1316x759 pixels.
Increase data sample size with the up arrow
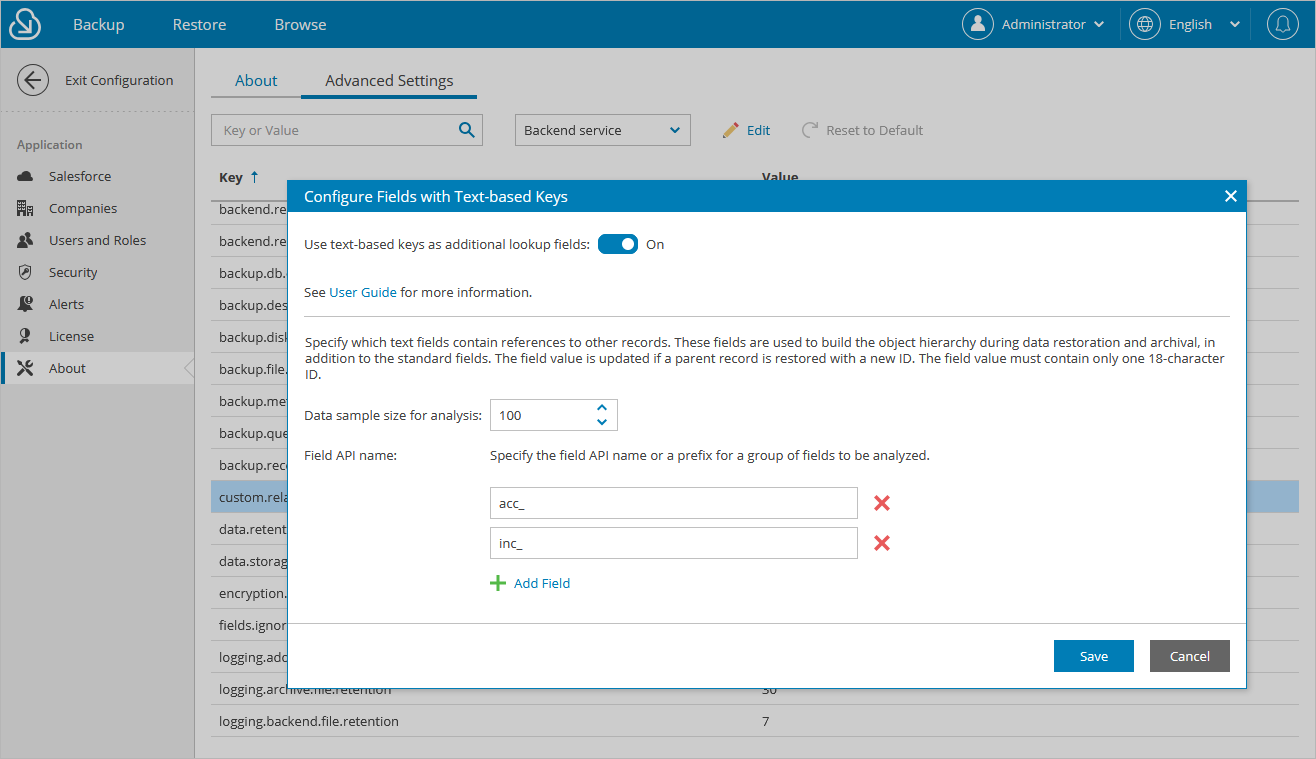click(x=601, y=408)
